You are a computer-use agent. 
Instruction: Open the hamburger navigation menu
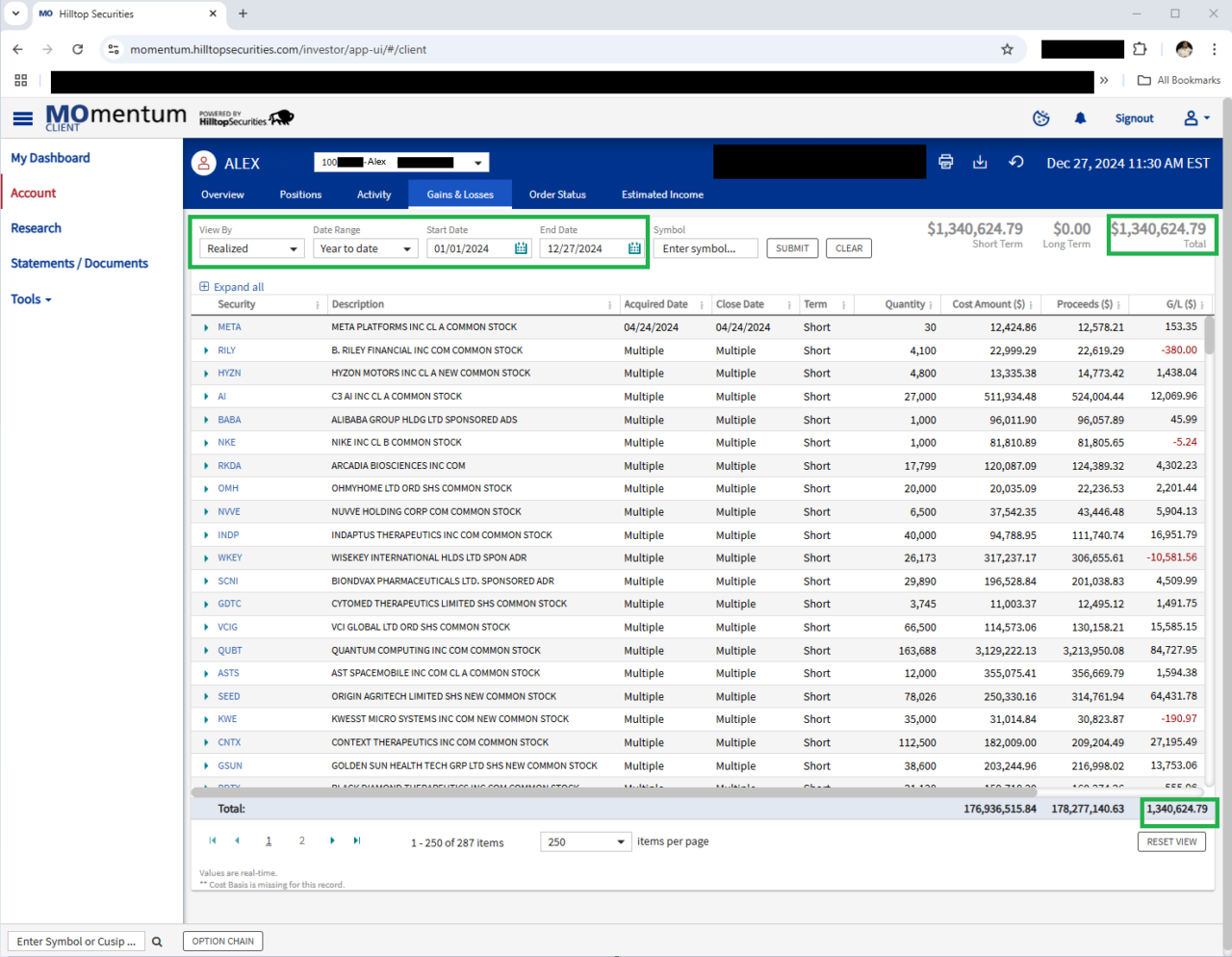pos(22,118)
